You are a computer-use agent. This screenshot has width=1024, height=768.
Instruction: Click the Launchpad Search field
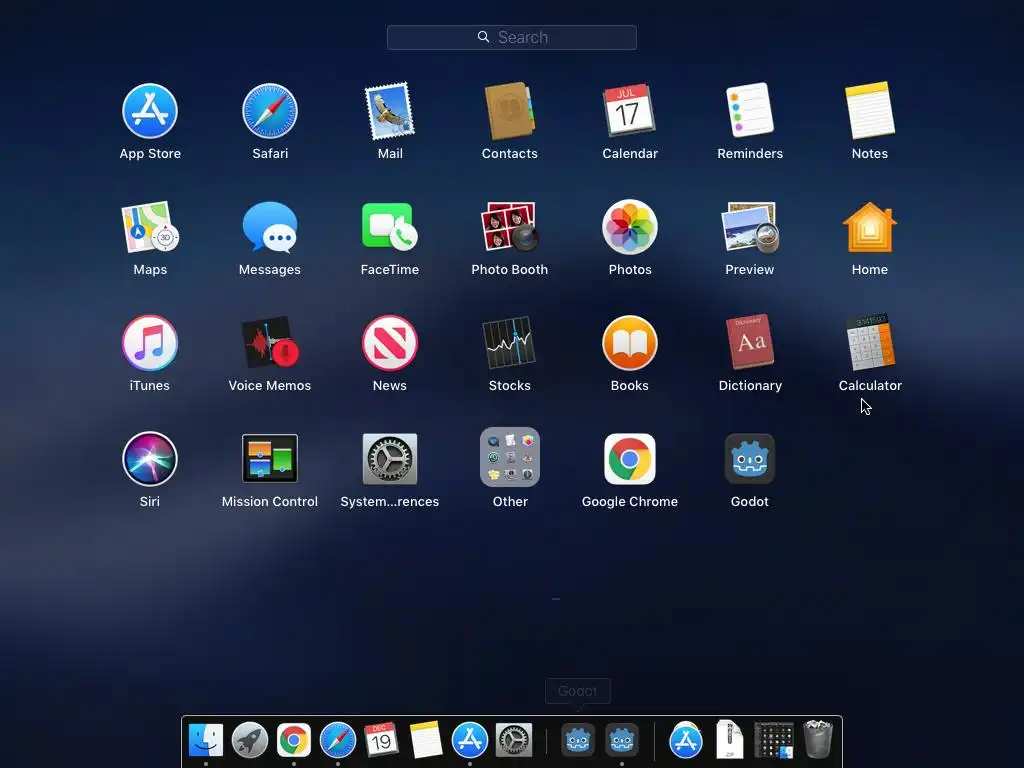(511, 37)
